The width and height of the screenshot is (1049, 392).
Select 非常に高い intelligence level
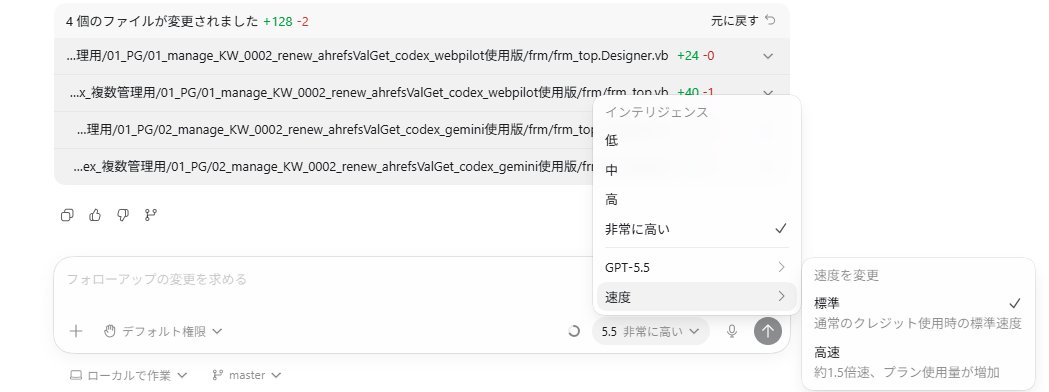coord(696,229)
